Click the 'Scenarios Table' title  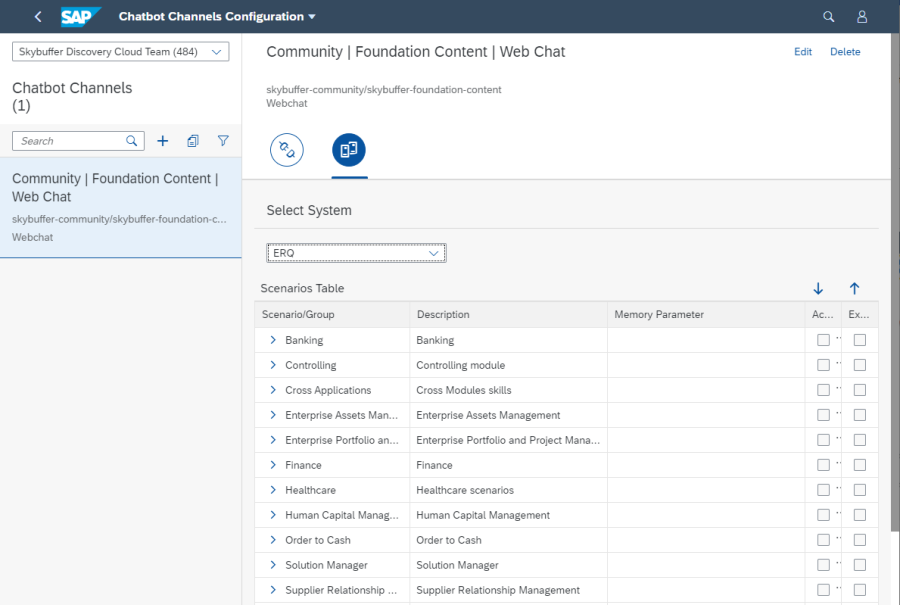tap(302, 288)
